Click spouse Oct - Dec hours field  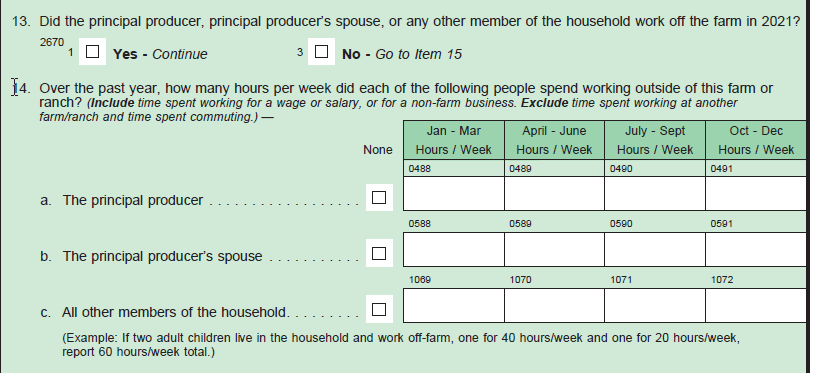756,250
